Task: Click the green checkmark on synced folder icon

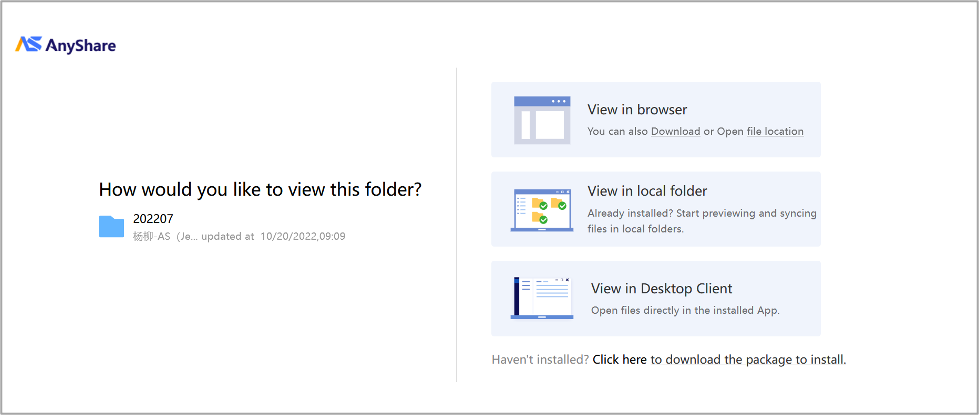Action: tap(561, 205)
